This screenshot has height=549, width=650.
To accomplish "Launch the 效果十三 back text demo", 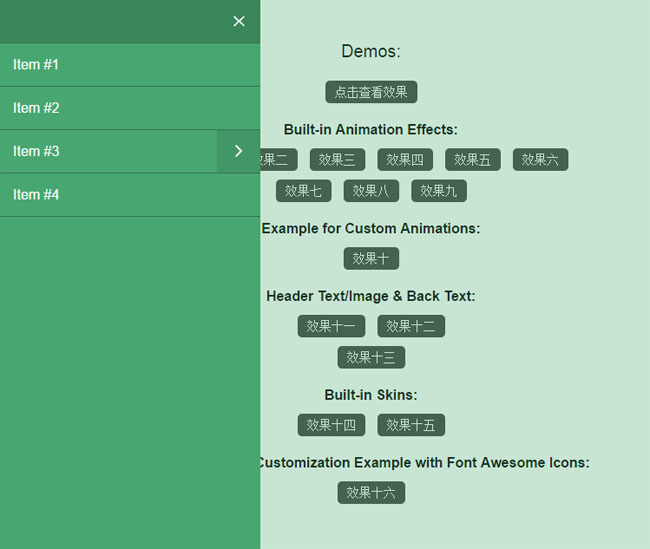I will [x=371, y=358].
